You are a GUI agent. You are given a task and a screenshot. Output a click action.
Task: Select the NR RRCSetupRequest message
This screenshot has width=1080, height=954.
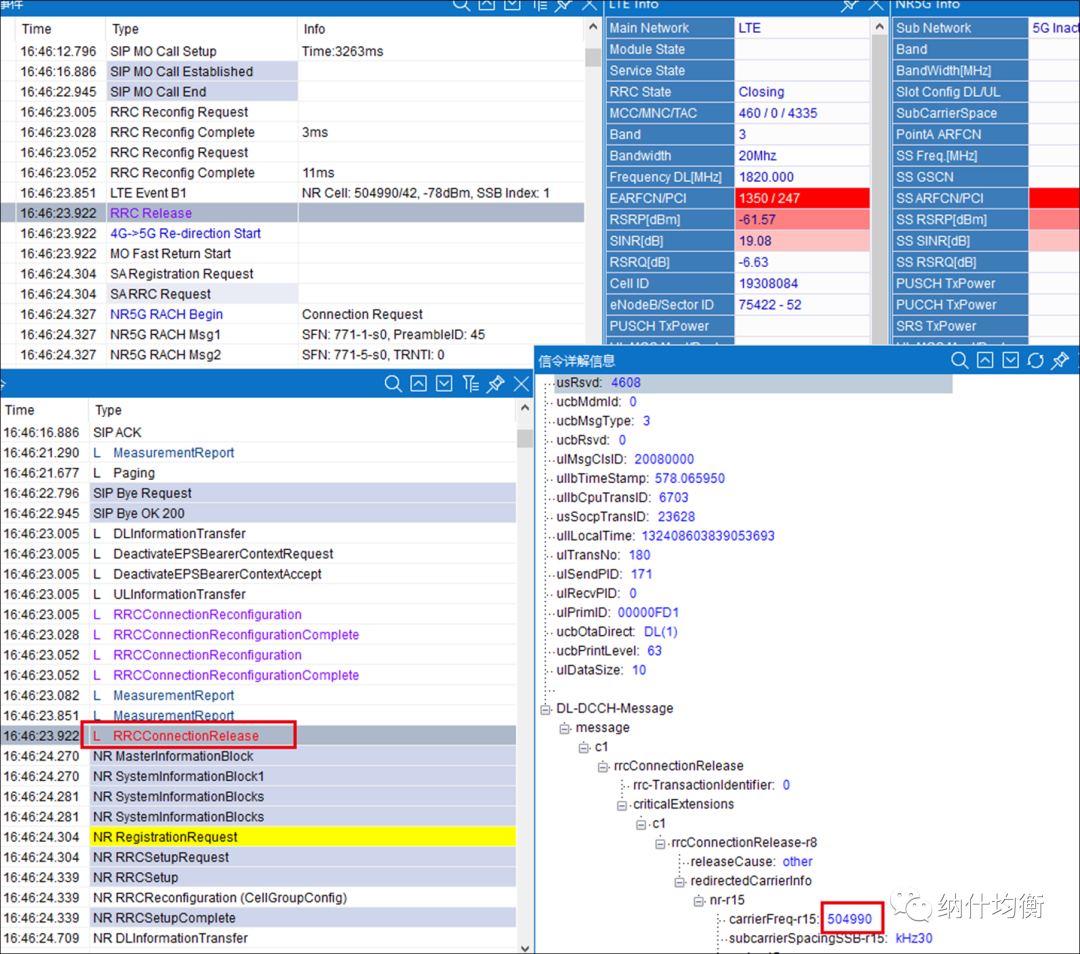(258, 857)
